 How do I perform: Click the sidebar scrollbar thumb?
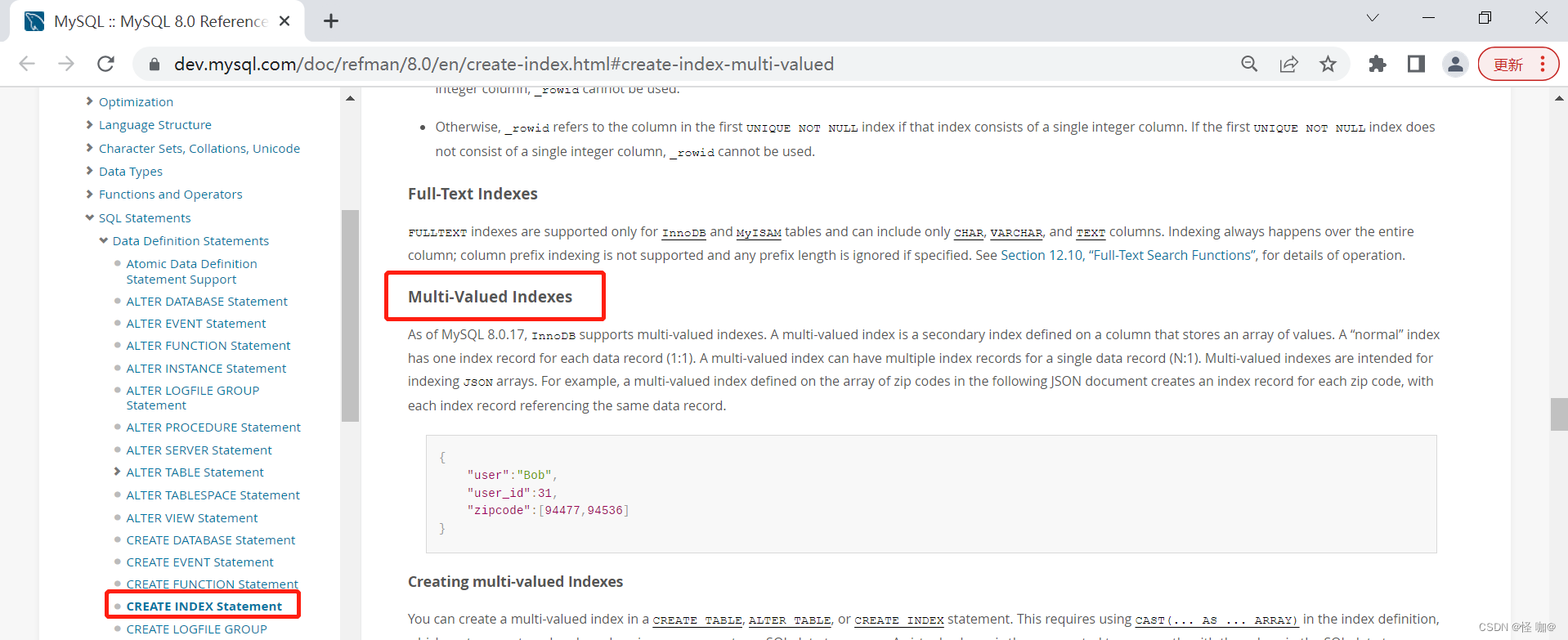(x=350, y=316)
